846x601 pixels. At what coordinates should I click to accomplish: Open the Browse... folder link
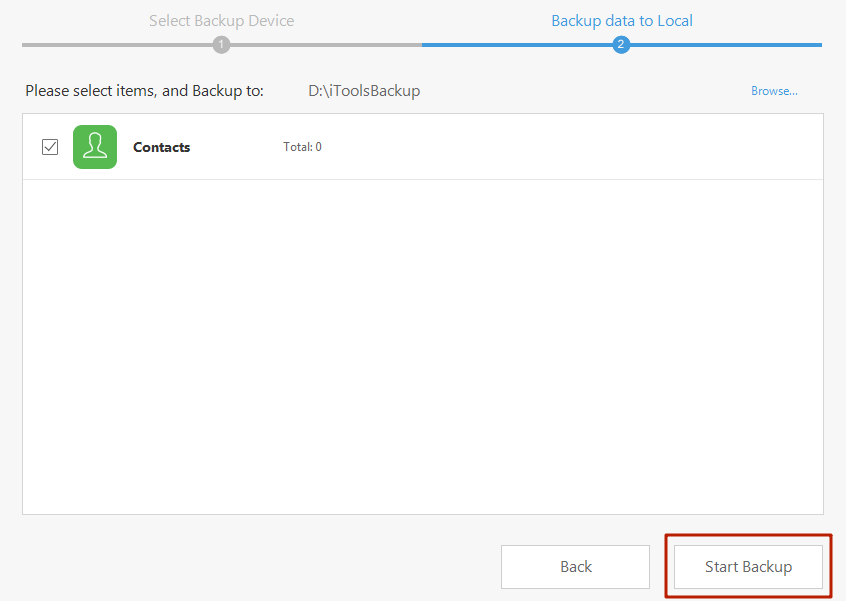(774, 91)
